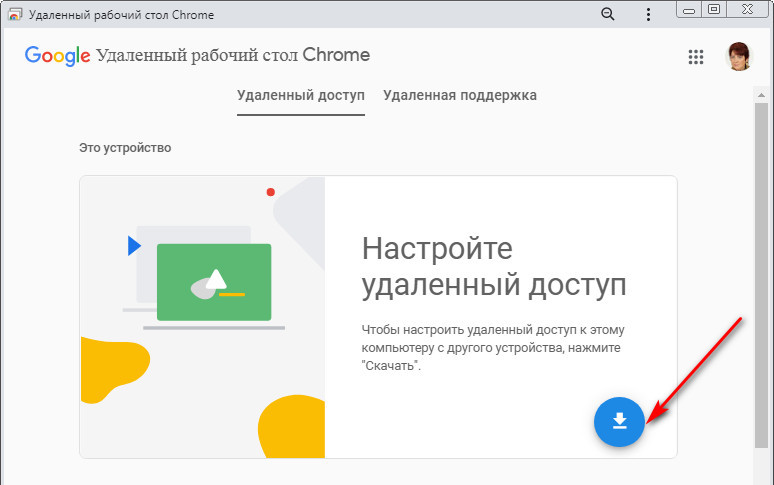This screenshot has width=774, height=485.
Task: Open the Google apps grid
Action: tap(696, 57)
